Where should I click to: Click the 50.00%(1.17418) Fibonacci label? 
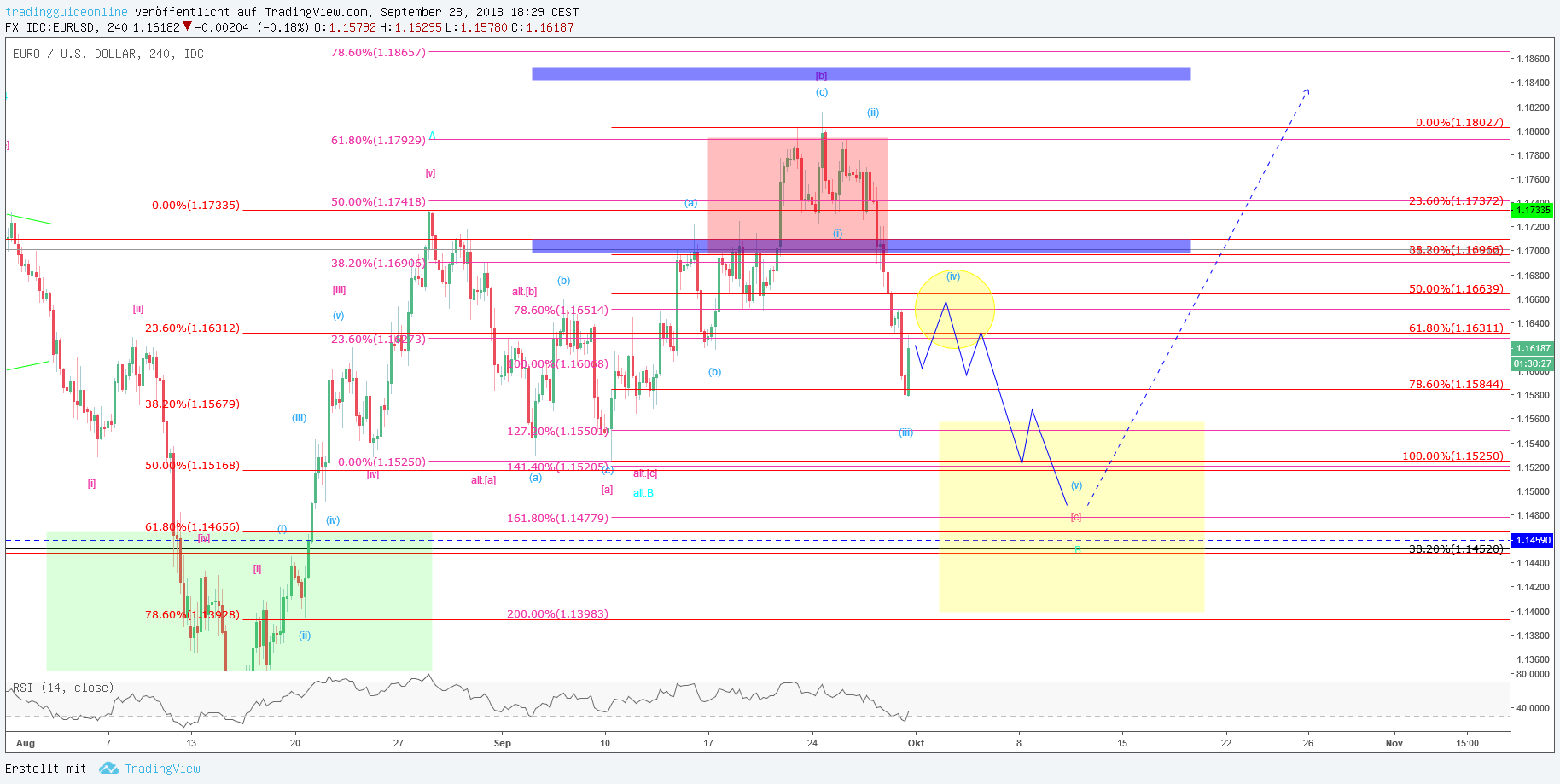click(x=378, y=201)
